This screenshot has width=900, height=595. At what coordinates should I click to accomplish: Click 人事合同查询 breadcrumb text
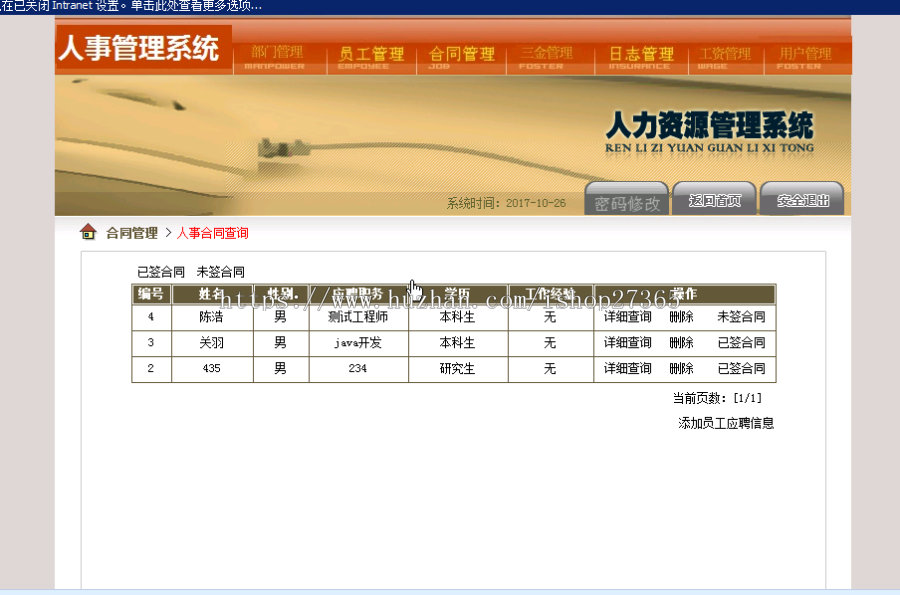[212, 233]
